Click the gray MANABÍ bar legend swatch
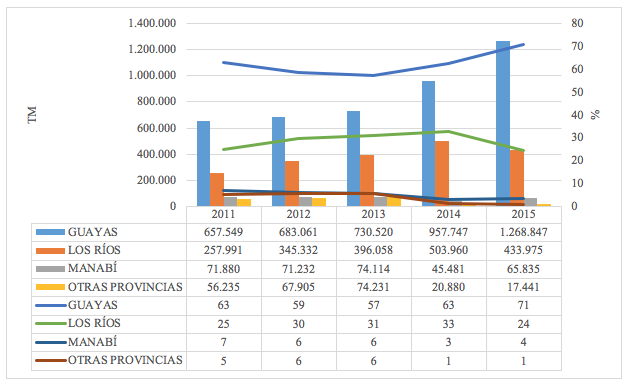The image size is (631, 385). coord(50,269)
